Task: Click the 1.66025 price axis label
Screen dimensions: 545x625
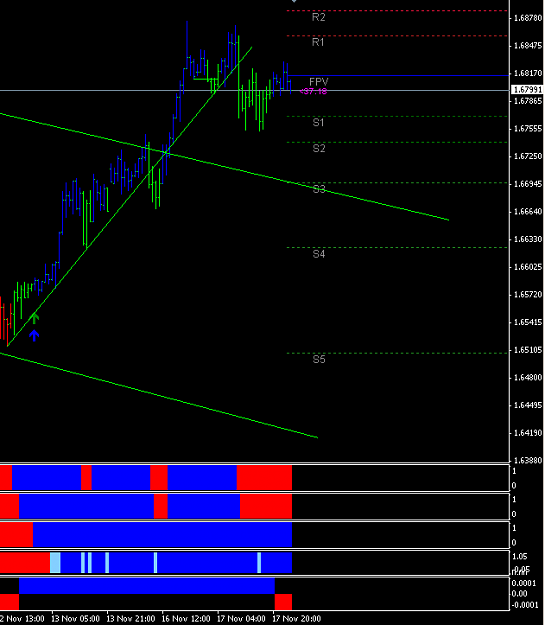Action: pyautogui.click(x=528, y=267)
